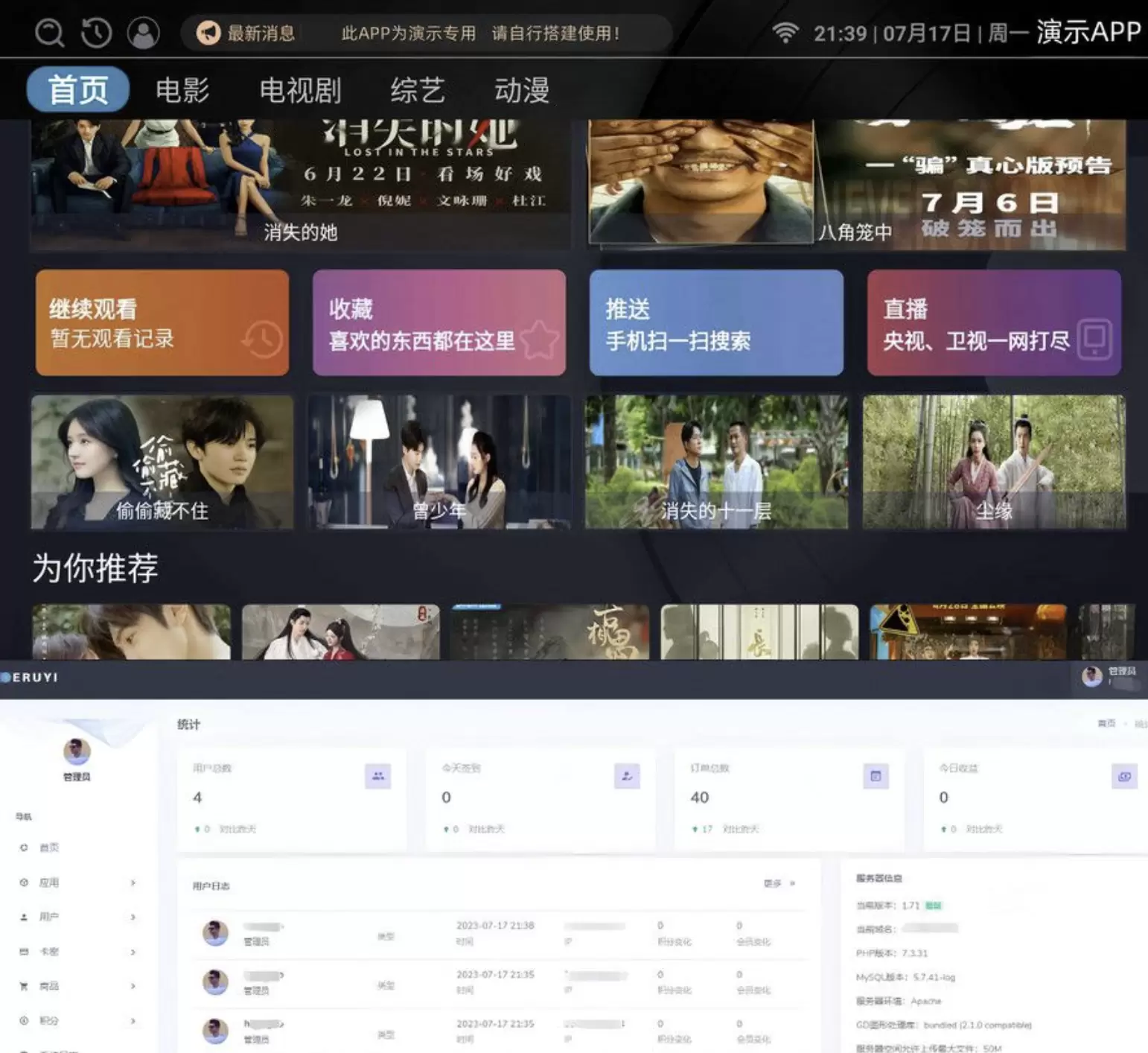Expand the 积分 sidebar menu chevron
Screen dimensions: 1148x1053
(x=133, y=1020)
